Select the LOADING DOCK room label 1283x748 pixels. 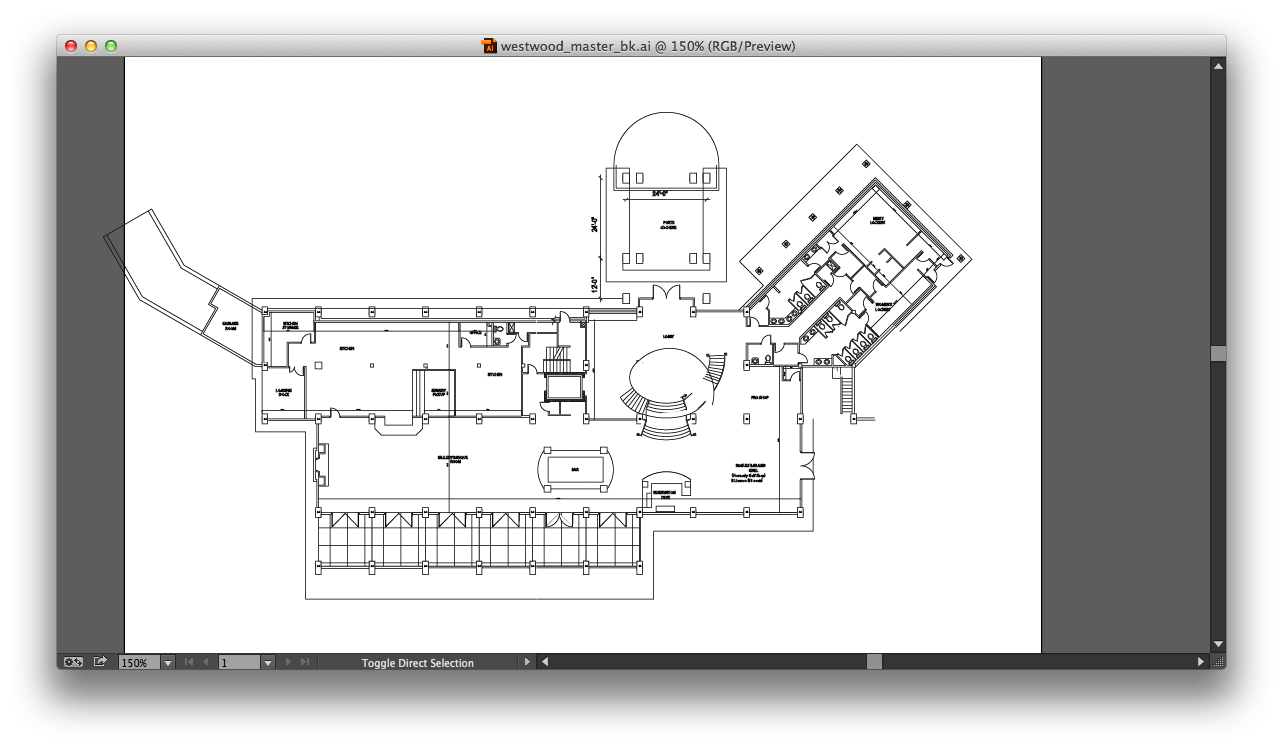[284, 392]
